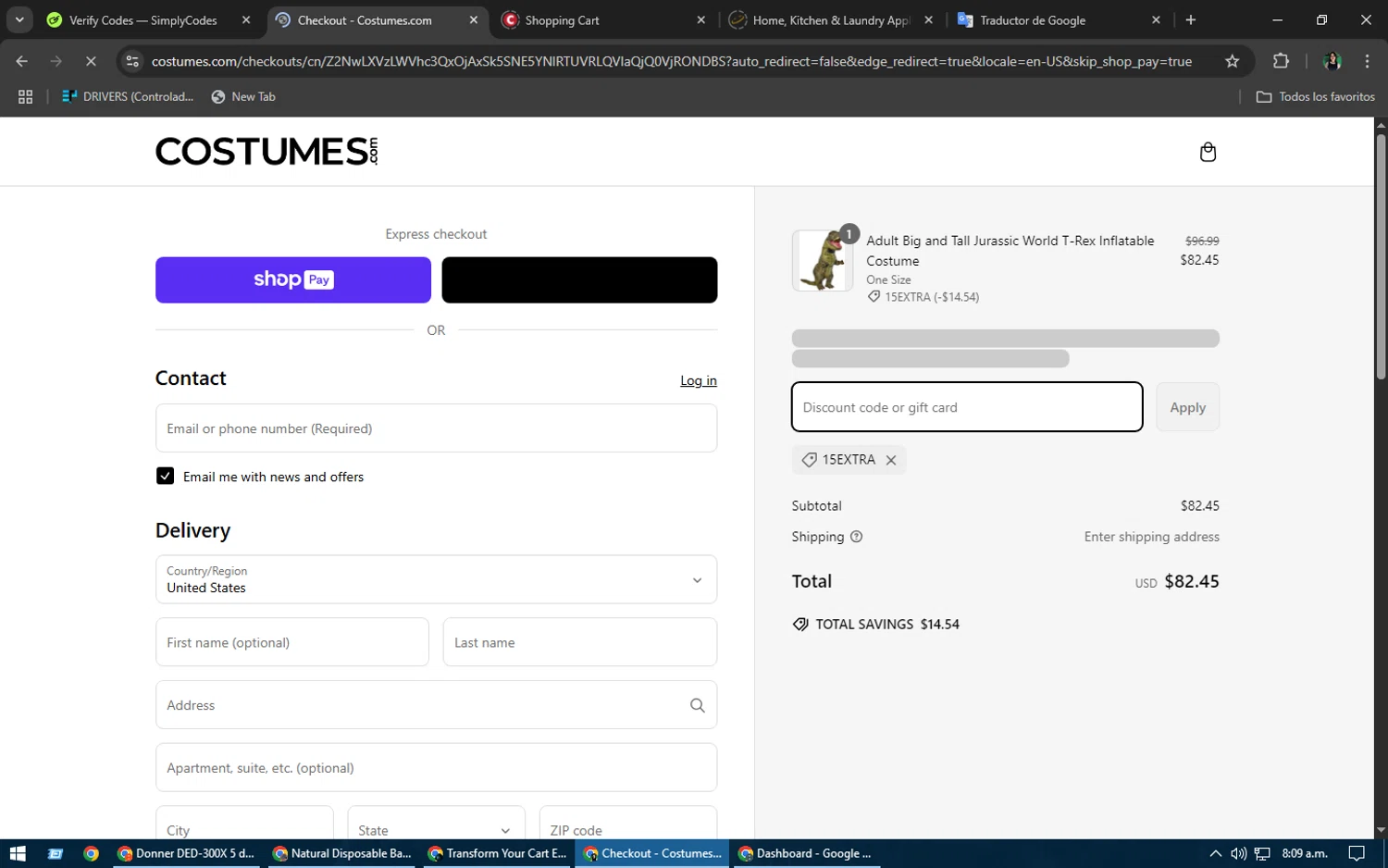1388x868 pixels.
Task: Click the Log in link
Action: (699, 380)
